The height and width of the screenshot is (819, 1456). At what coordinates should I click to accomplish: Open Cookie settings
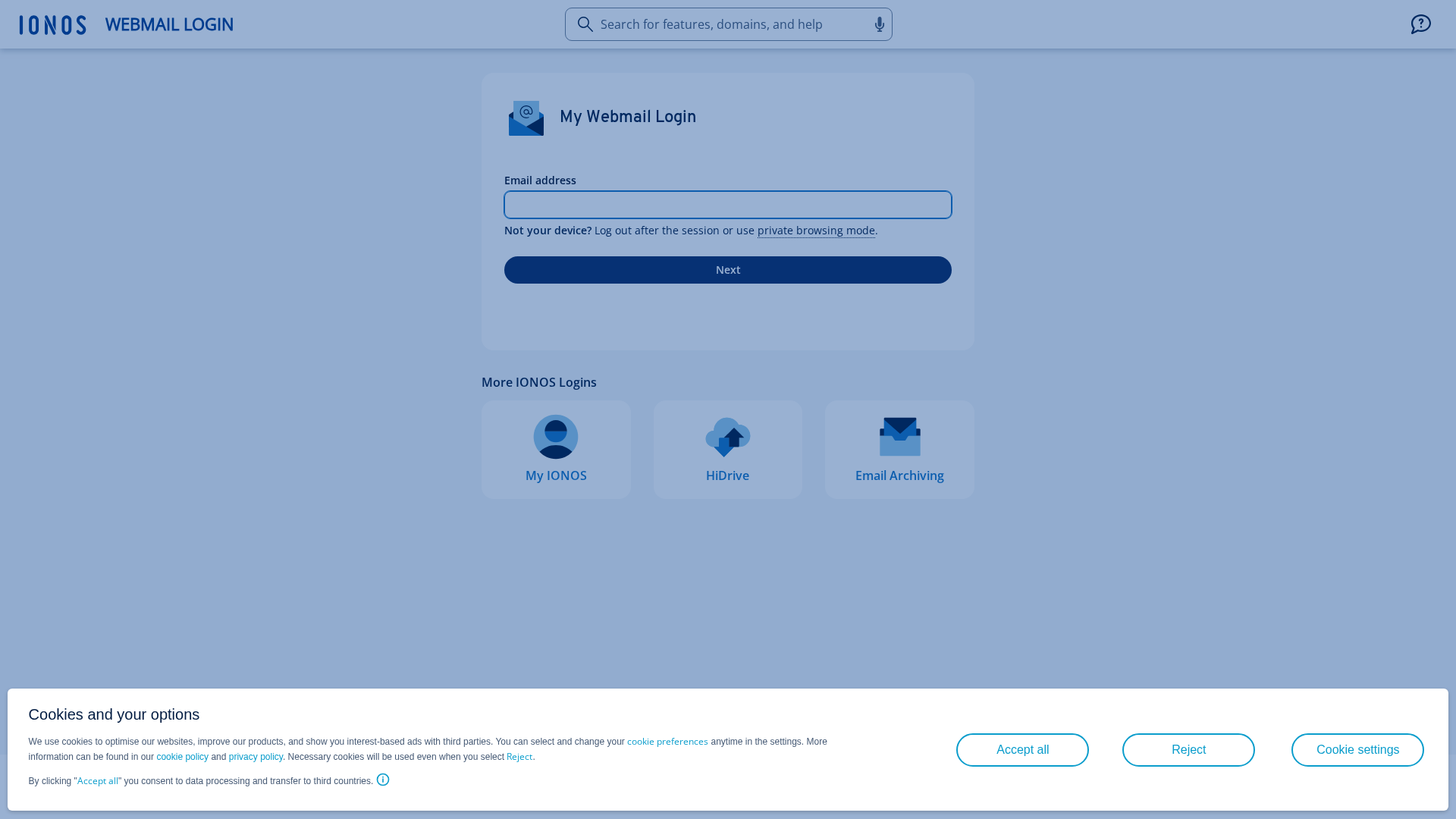pos(1357,750)
